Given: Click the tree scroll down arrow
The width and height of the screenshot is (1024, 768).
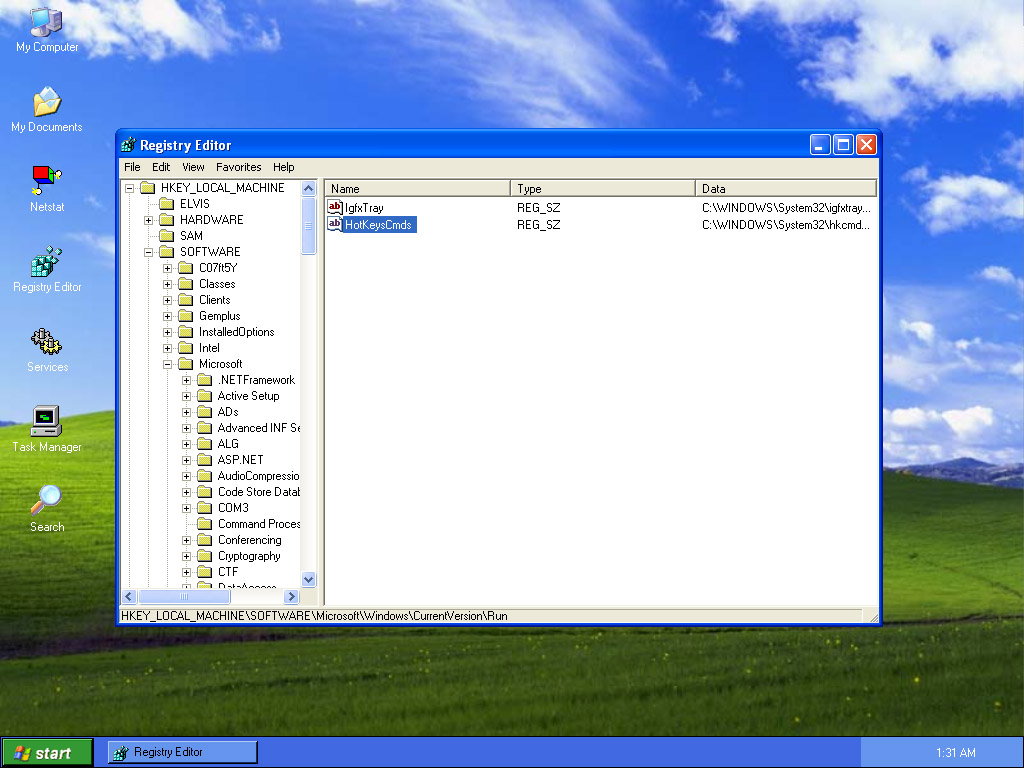Looking at the screenshot, I should 309,579.
